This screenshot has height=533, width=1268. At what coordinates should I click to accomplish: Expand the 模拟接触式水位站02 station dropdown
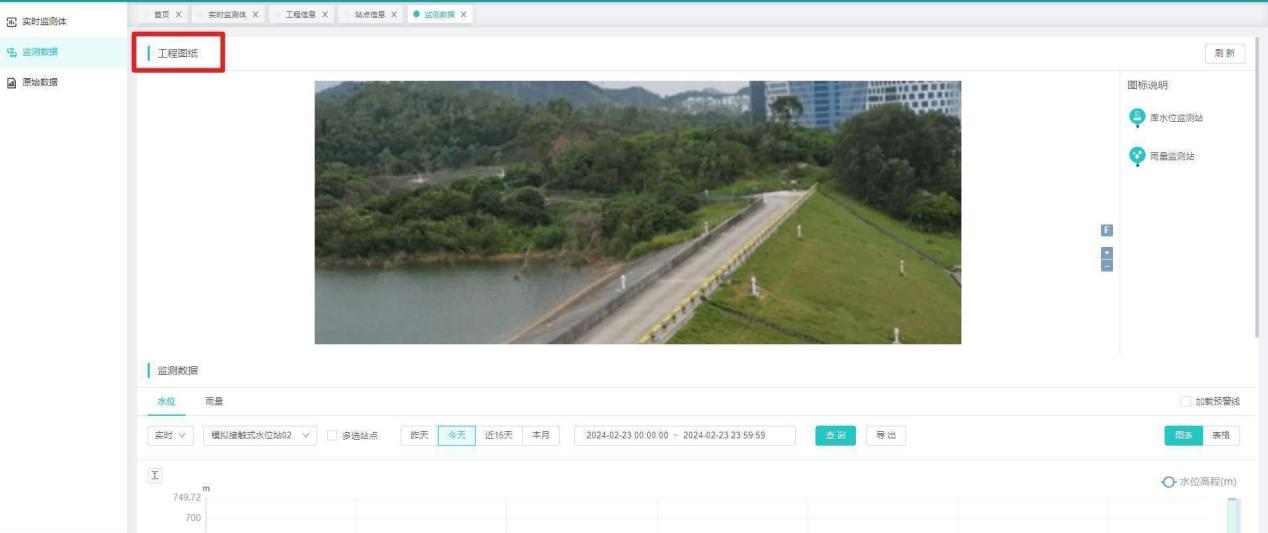[260, 435]
